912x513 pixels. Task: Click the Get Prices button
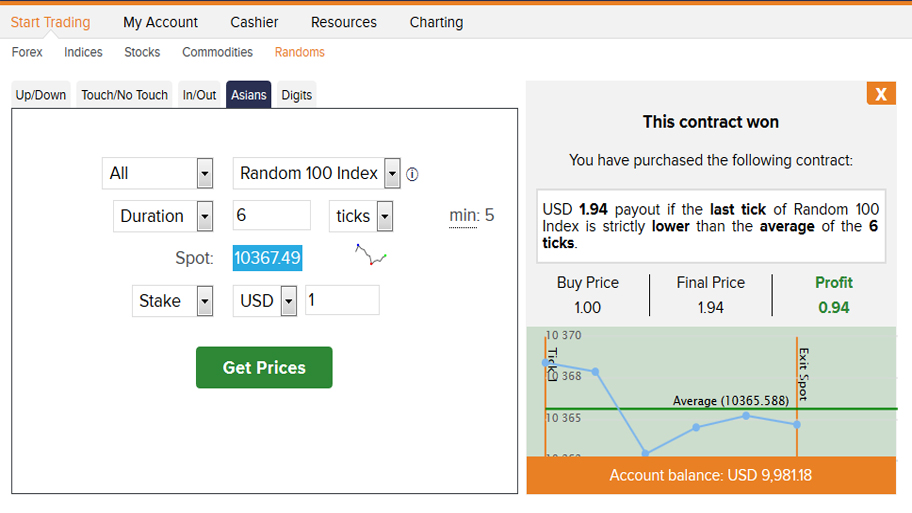(264, 368)
